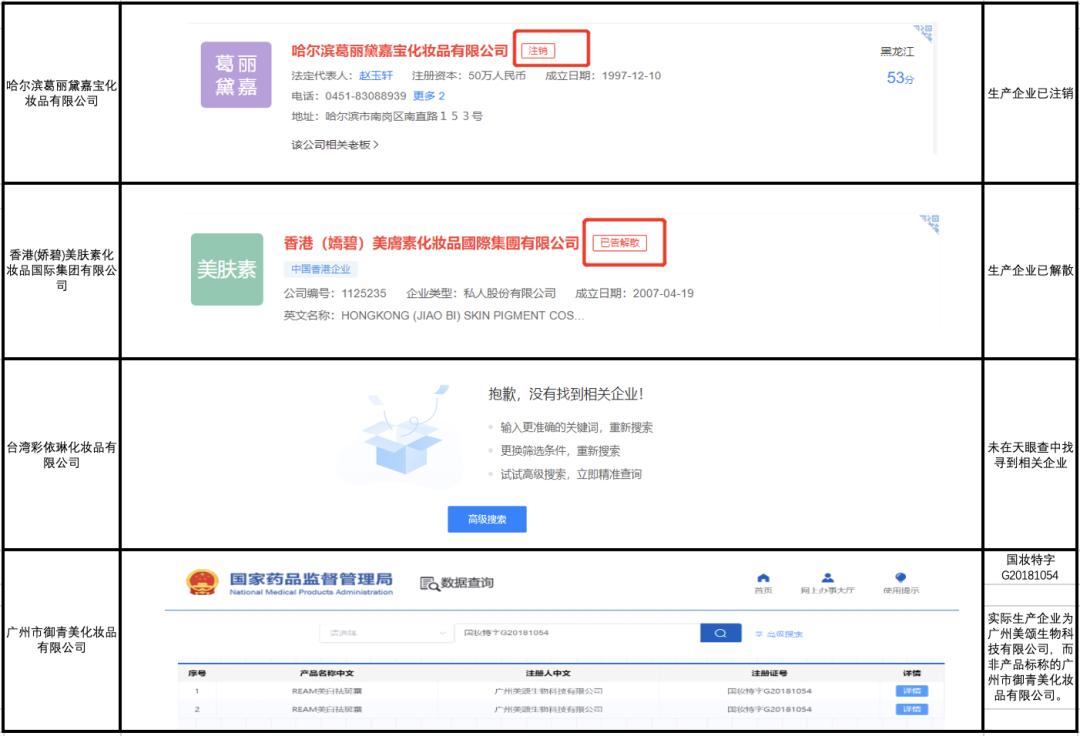Screen dimensions: 1080x736
Task: Click 生产企业已注销 cell
Action: [x=1030, y=93]
